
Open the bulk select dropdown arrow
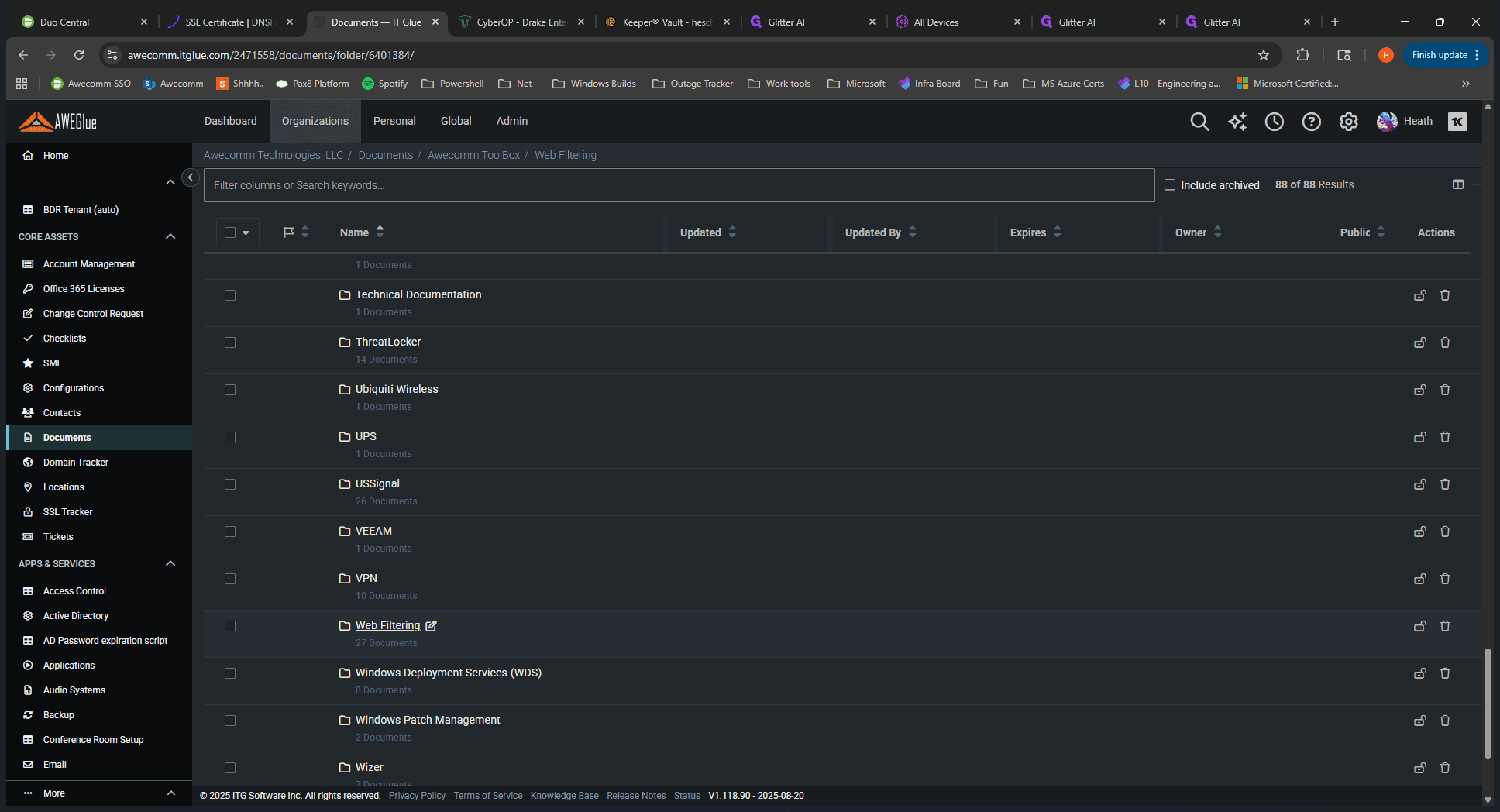point(246,232)
